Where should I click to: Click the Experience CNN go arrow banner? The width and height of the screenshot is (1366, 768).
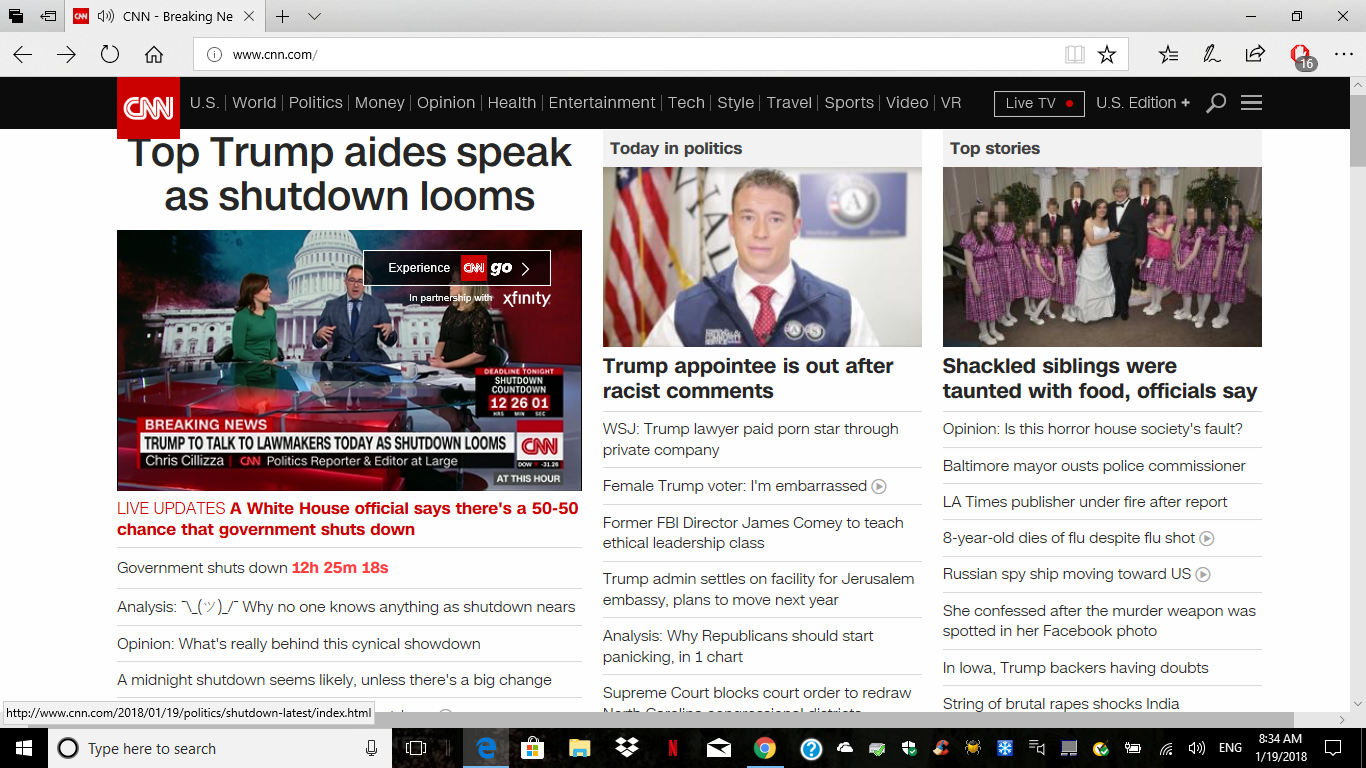(457, 268)
